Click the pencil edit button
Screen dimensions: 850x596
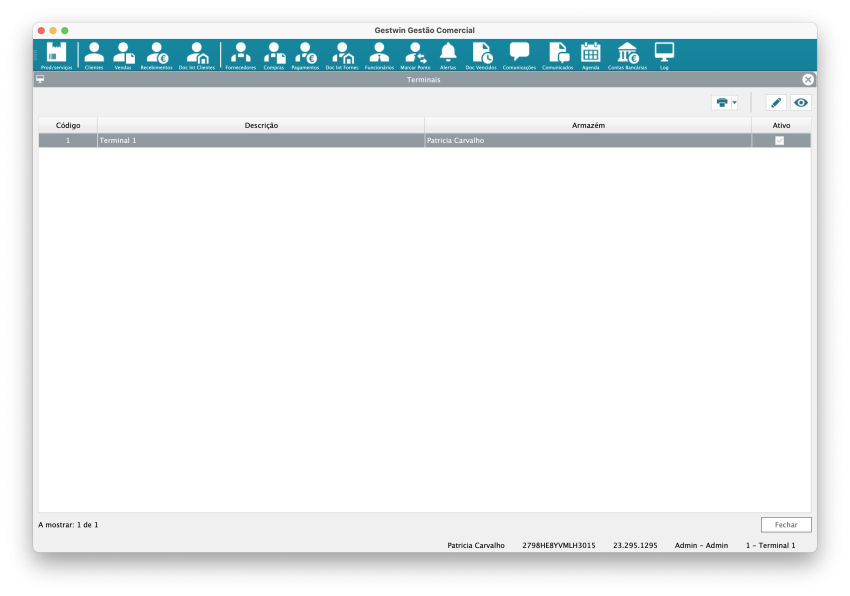pyautogui.click(x=775, y=103)
